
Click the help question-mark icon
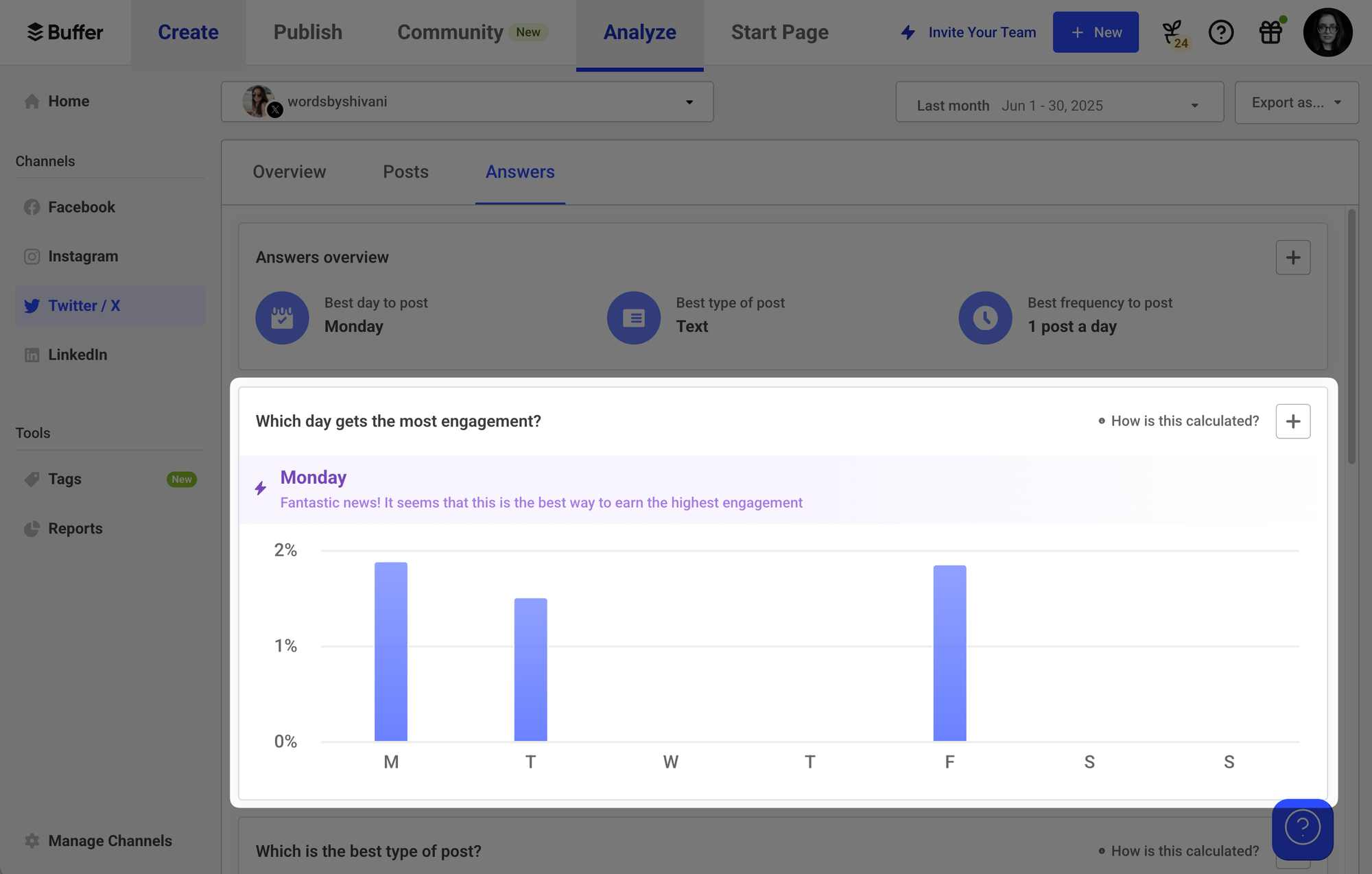coord(1222,32)
